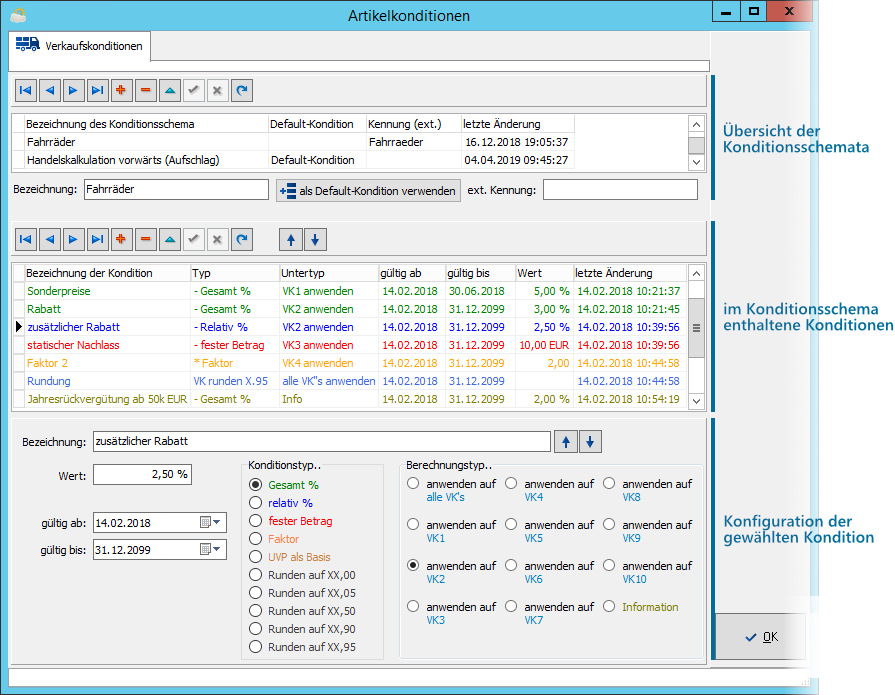
Task: Post schema changes with upper checkmark icon
Action: tap(194, 90)
